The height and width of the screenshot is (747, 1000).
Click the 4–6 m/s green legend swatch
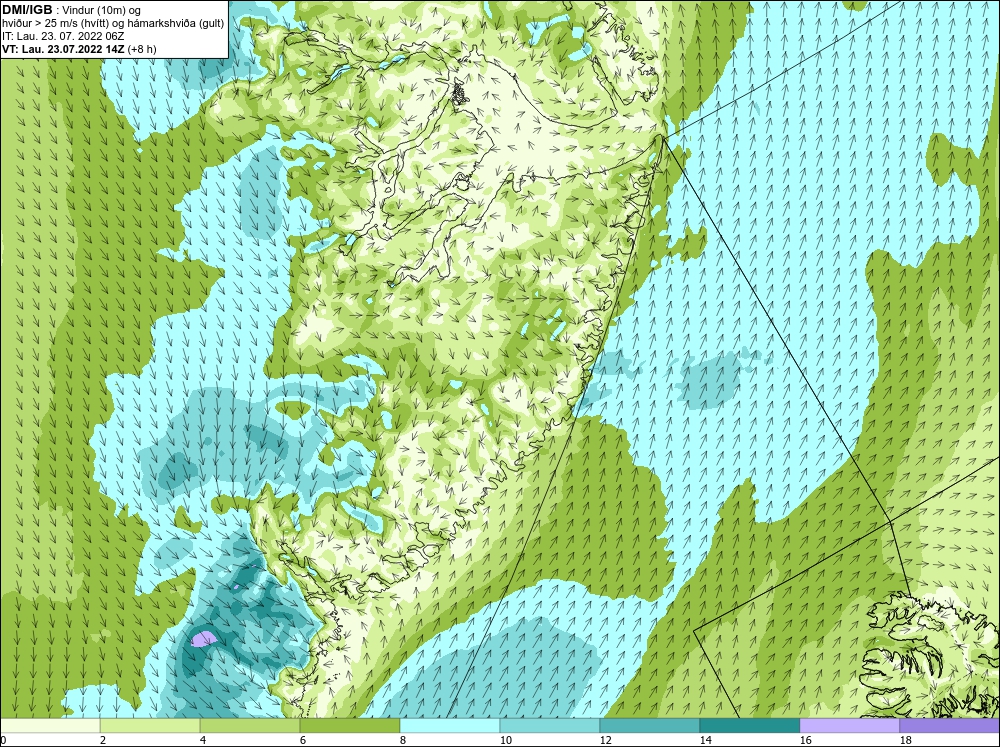coord(250,726)
